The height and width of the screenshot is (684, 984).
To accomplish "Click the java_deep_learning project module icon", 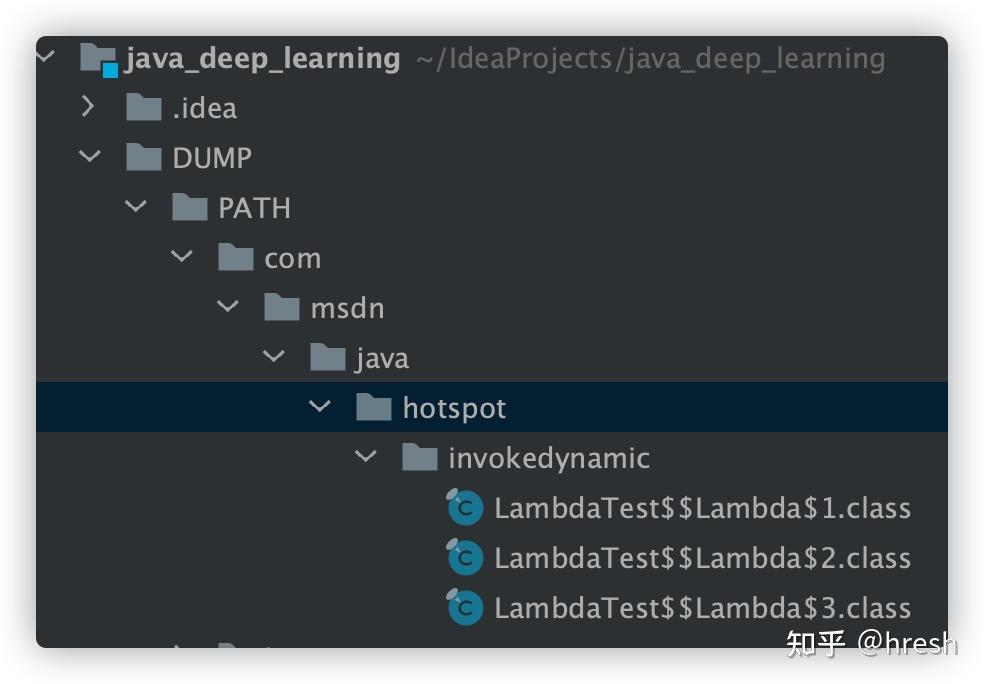I will coord(99,58).
